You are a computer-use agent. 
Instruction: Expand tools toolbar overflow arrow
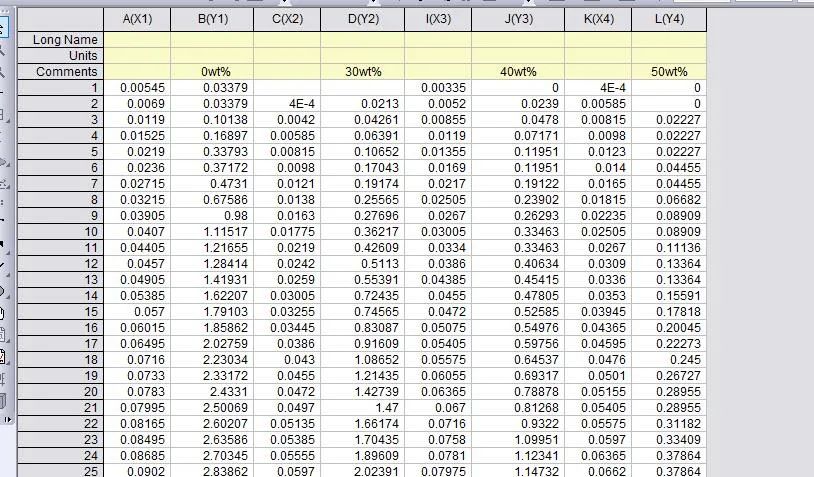(7, 419)
